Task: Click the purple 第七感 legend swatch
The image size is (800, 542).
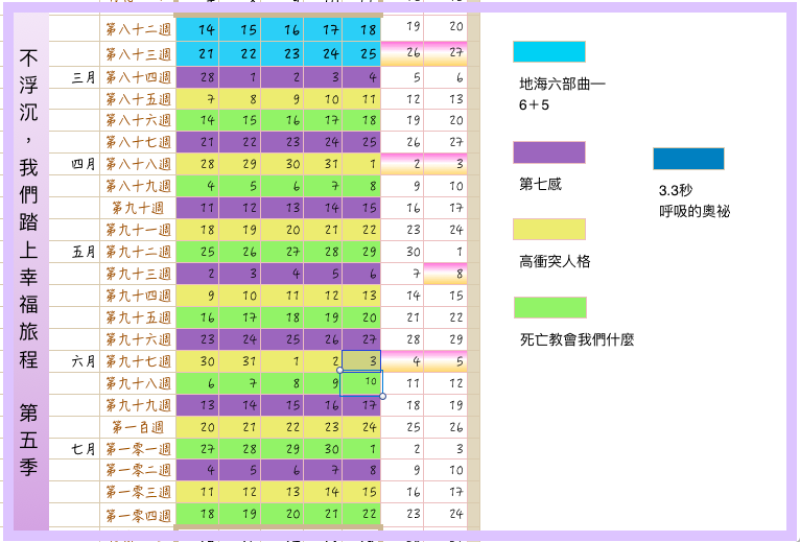Action: click(x=549, y=153)
